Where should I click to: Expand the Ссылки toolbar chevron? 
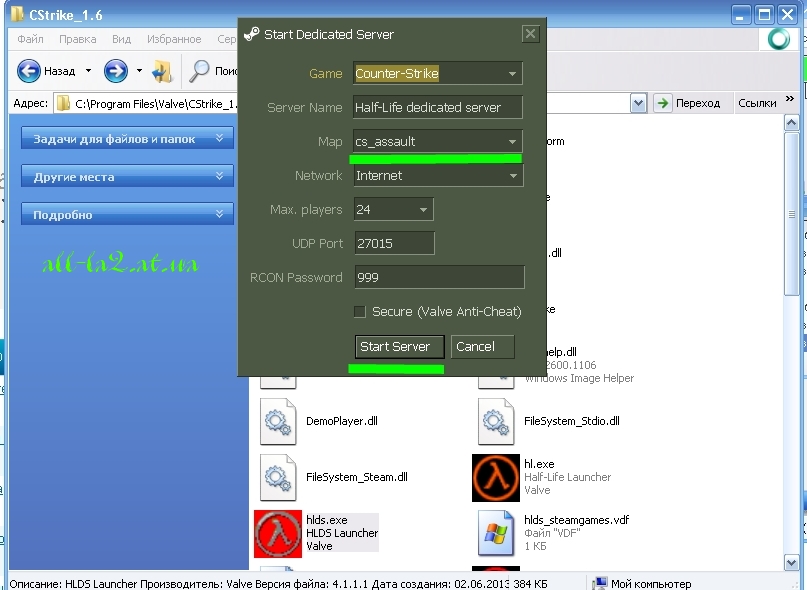[x=790, y=99]
